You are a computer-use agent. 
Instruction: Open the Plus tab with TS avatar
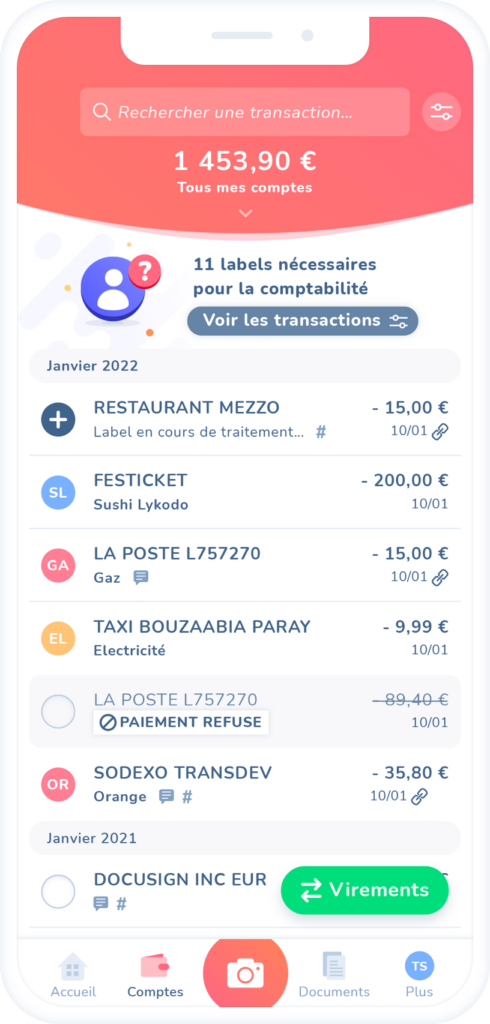[x=419, y=974]
